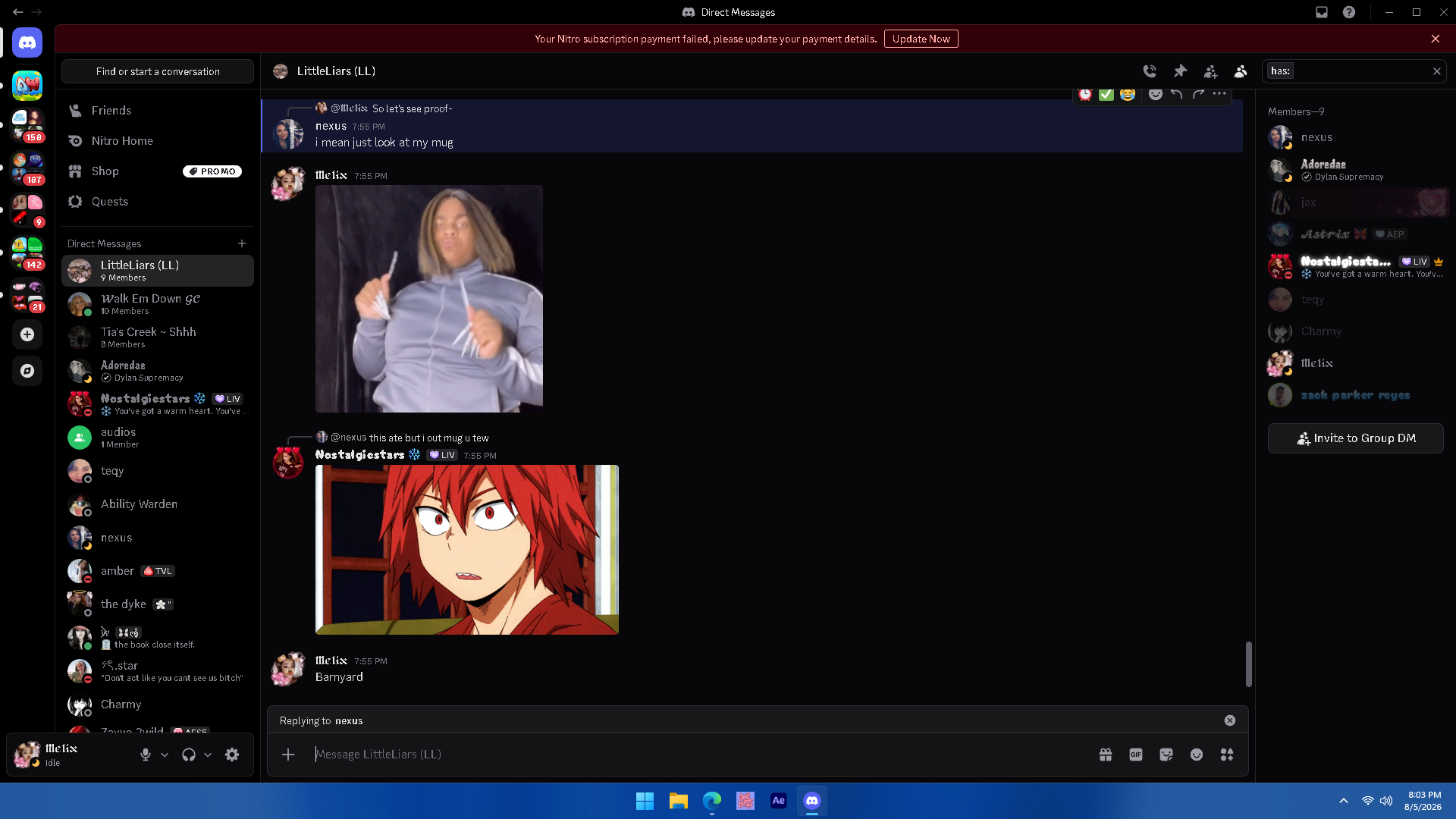The width and height of the screenshot is (1456, 819).
Task: Add friends to the group DM
Action: 1210,71
